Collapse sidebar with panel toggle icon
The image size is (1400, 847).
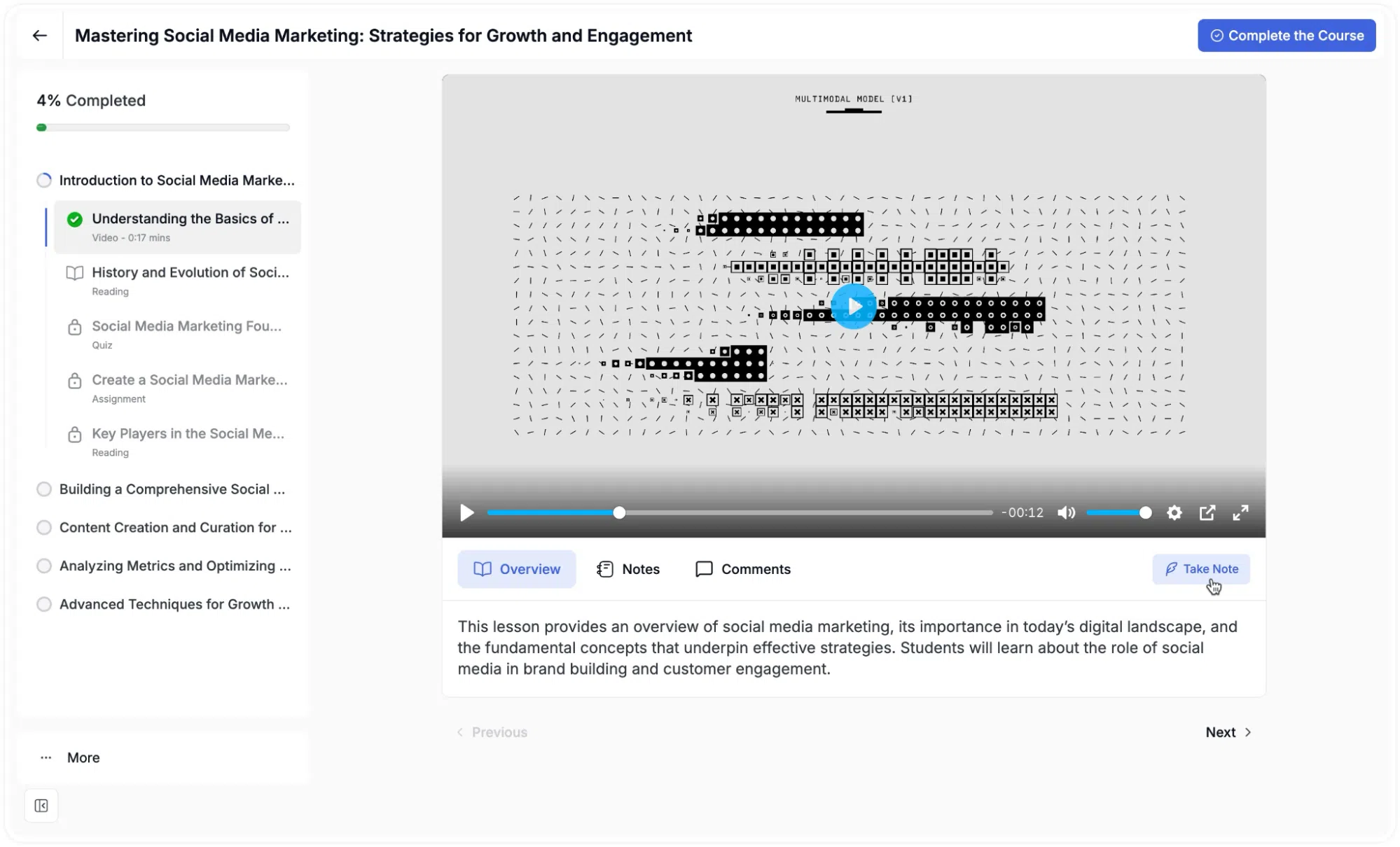tap(41, 805)
